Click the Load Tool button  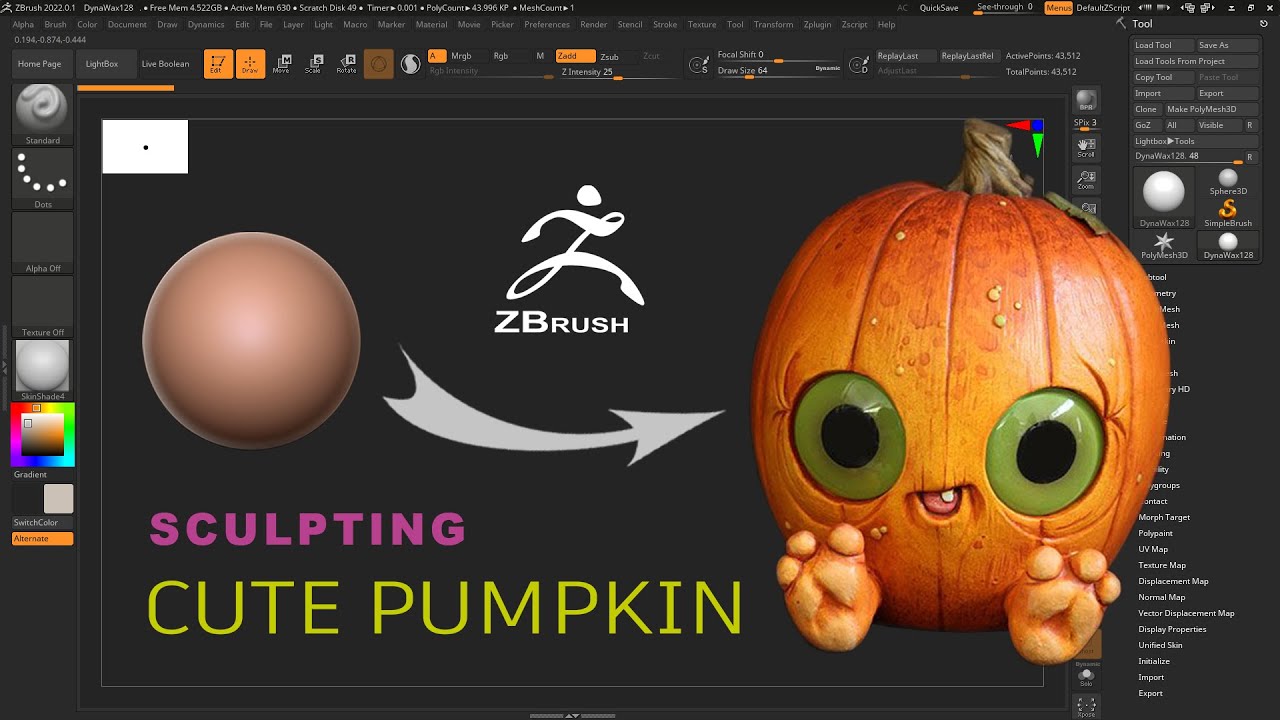coord(1162,45)
